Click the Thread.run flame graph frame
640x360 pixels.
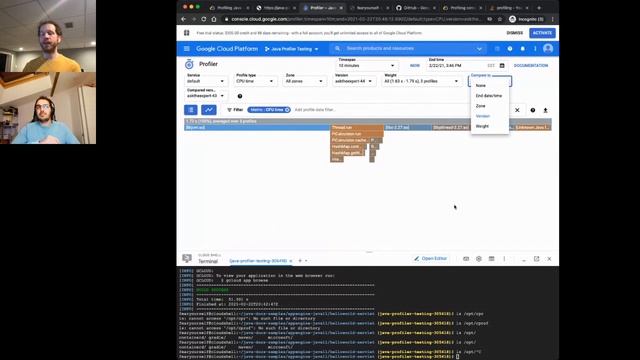click(x=357, y=128)
